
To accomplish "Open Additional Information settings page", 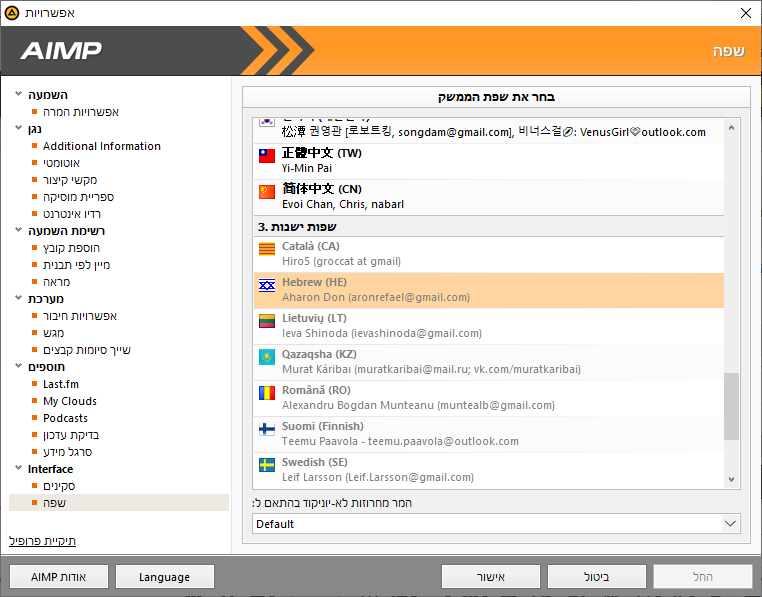I will 102,146.
